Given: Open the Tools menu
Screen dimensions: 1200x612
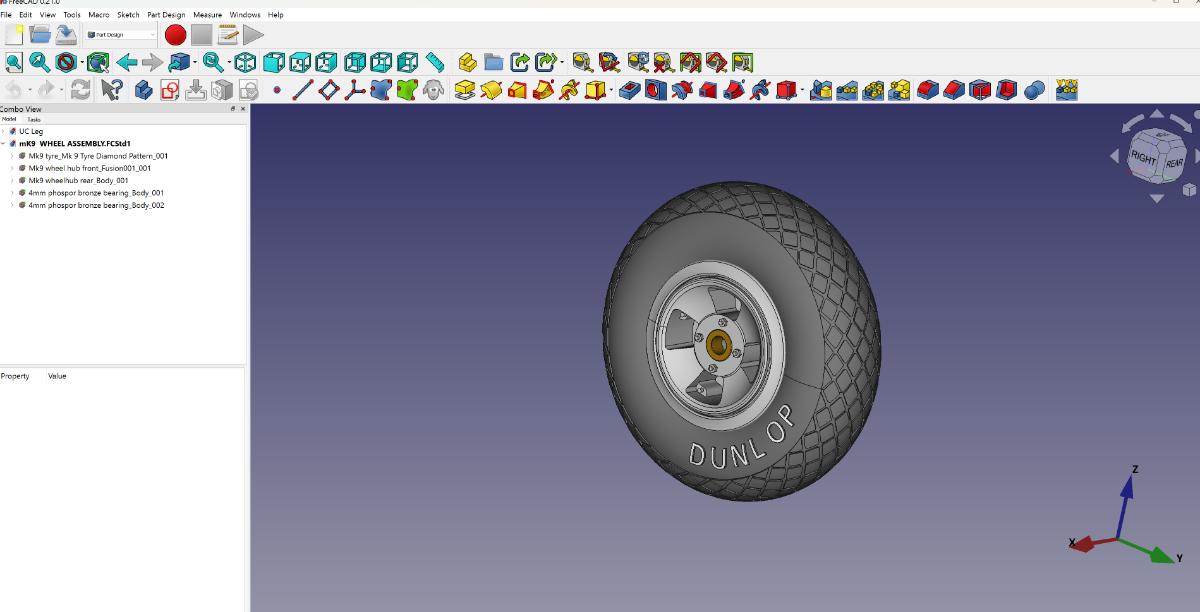Looking at the screenshot, I should click(72, 15).
